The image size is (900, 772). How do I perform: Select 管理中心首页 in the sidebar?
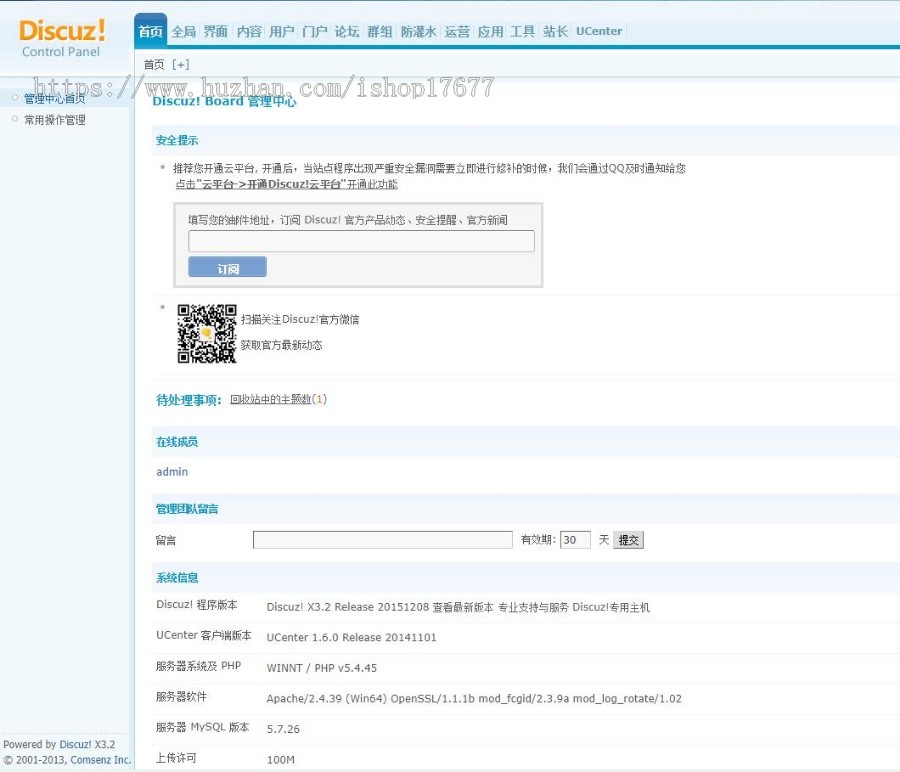(55, 99)
